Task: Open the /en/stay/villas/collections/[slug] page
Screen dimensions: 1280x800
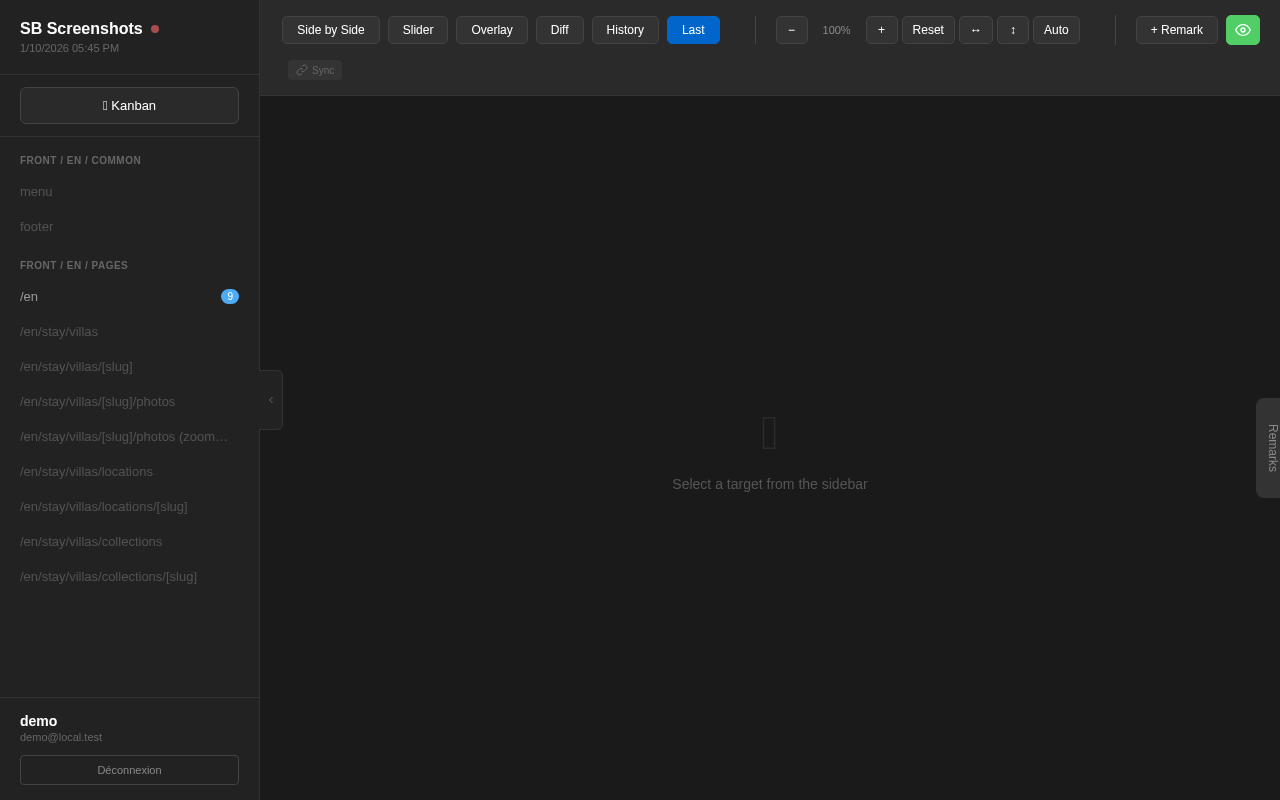Action: 130,577
